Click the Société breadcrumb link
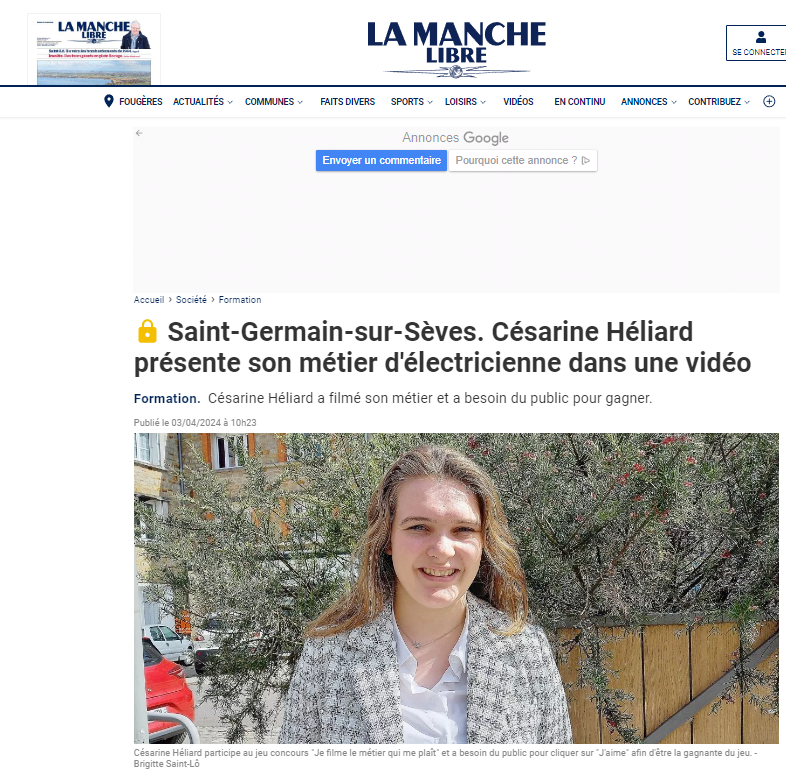Image resolution: width=786 pixels, height=777 pixels. [x=191, y=300]
